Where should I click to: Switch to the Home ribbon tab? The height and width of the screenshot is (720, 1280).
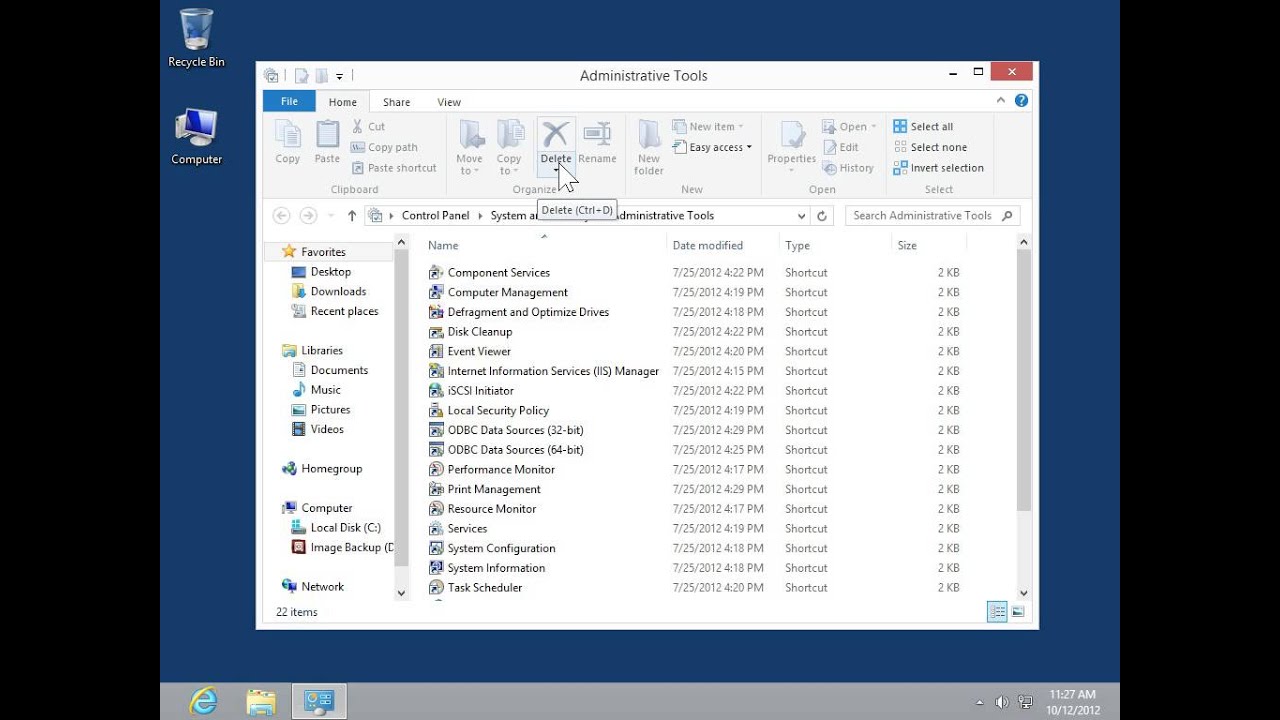[x=343, y=102]
